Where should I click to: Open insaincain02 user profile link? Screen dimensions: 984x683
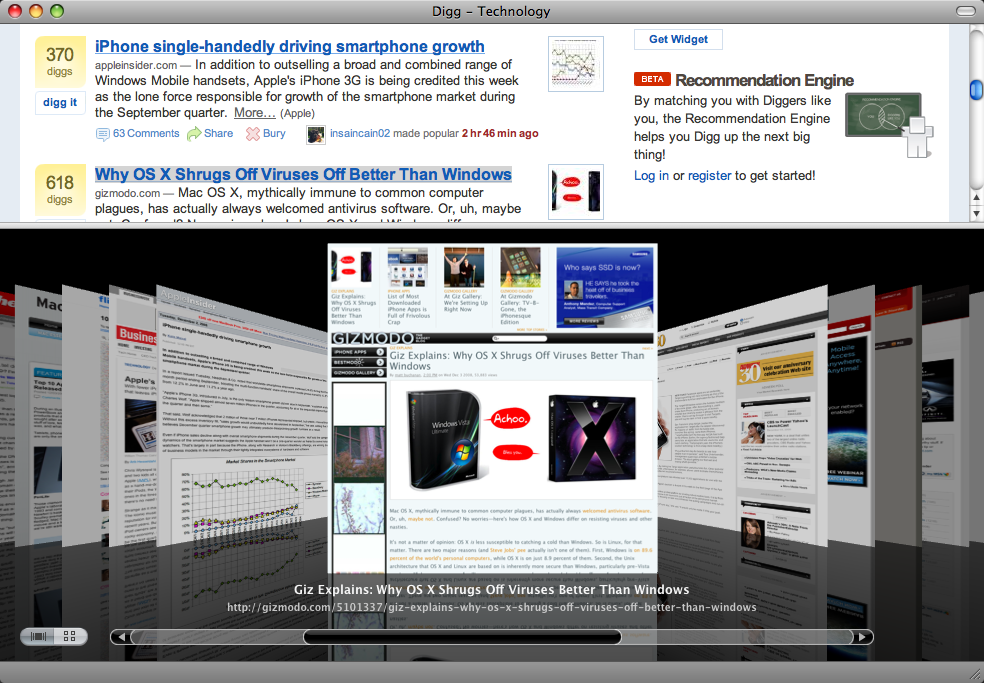(360, 134)
